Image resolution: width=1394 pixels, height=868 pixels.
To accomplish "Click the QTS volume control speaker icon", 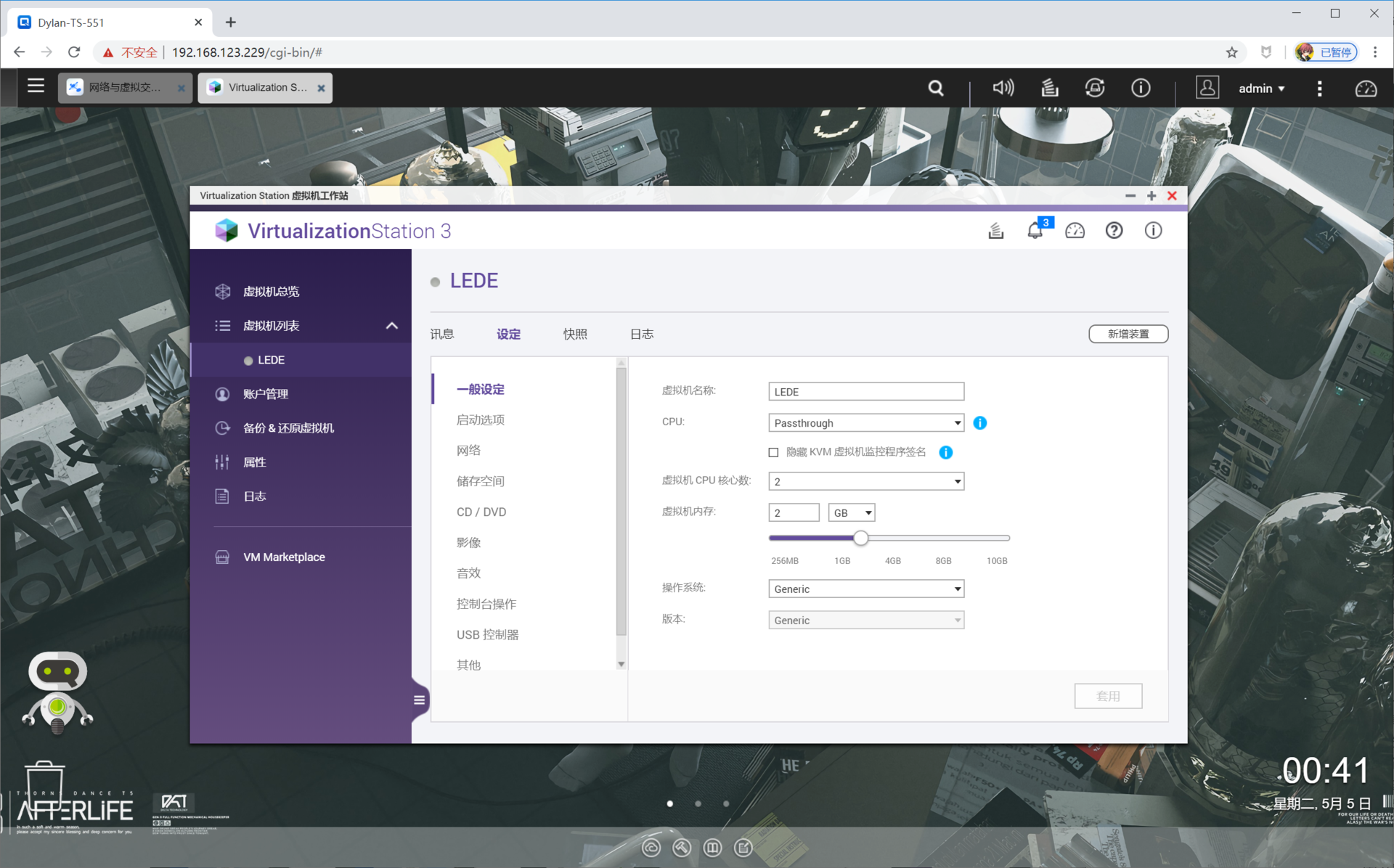I will (1003, 89).
